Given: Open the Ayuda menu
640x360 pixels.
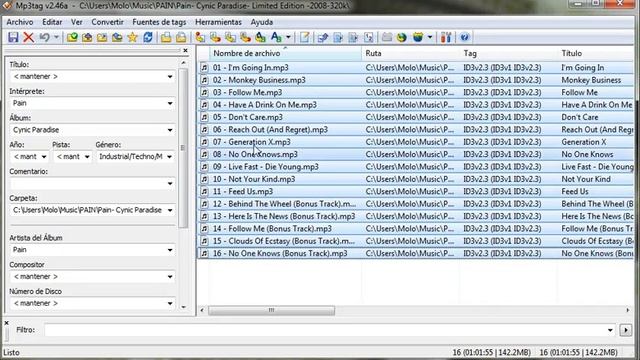Looking at the screenshot, I should pos(262,22).
